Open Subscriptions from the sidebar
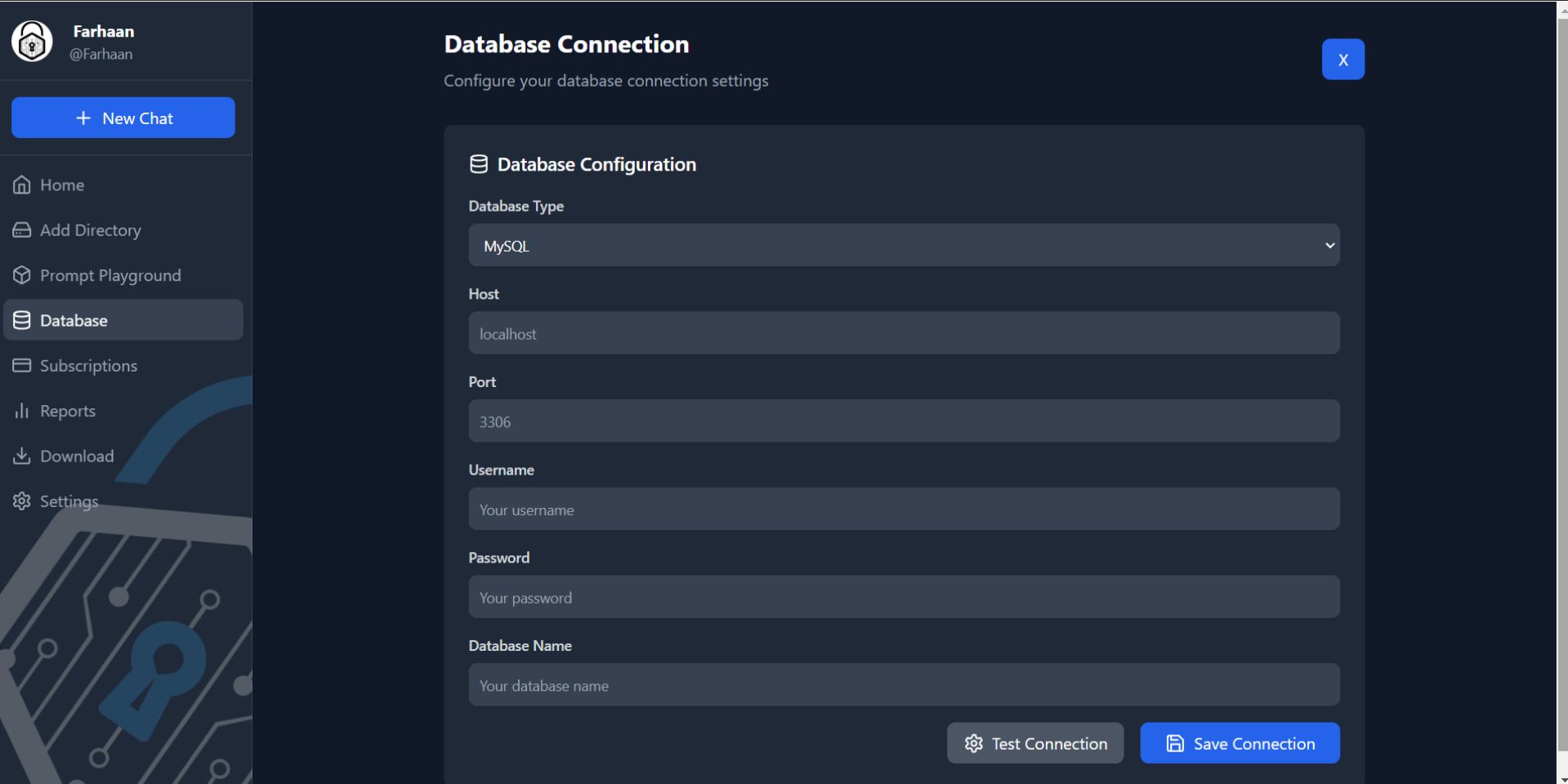 pos(89,365)
